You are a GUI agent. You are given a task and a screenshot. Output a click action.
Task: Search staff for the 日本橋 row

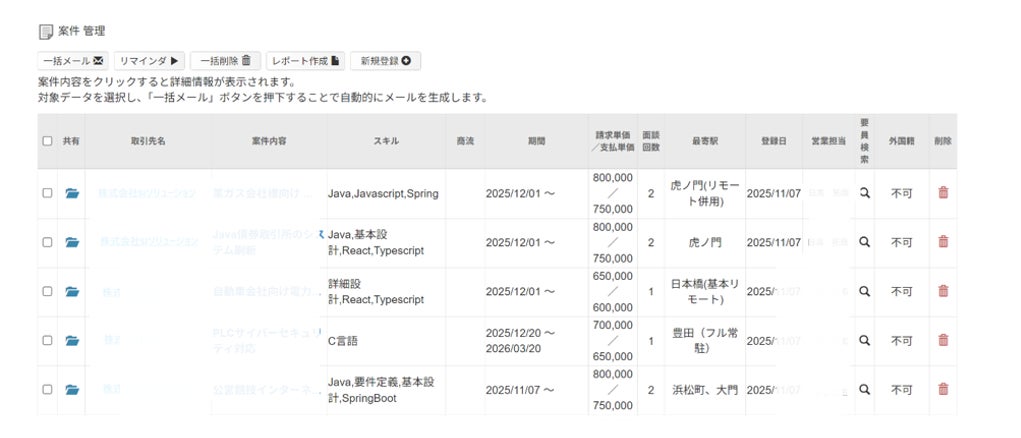865,291
